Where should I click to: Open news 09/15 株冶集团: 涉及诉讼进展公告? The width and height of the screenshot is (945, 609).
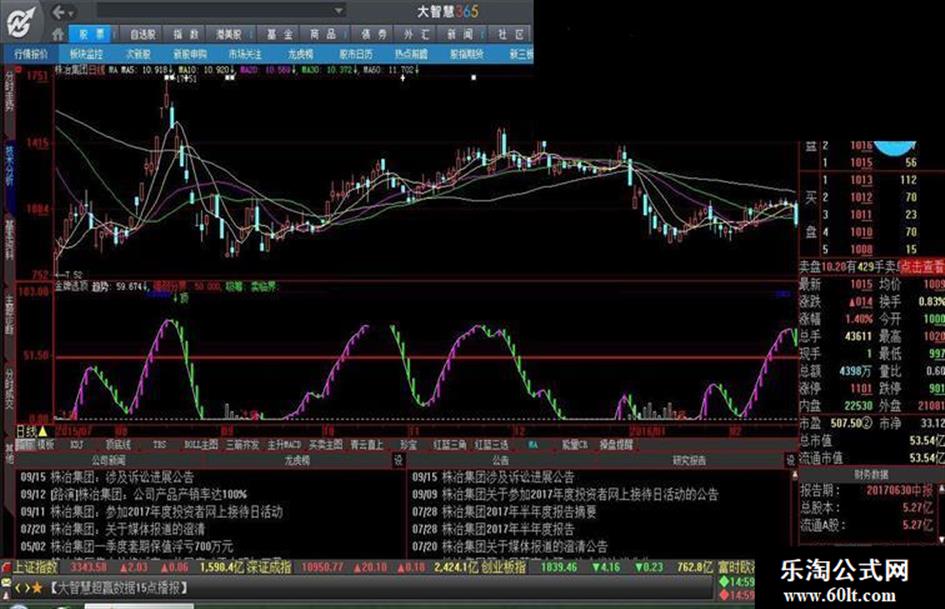coord(107,478)
